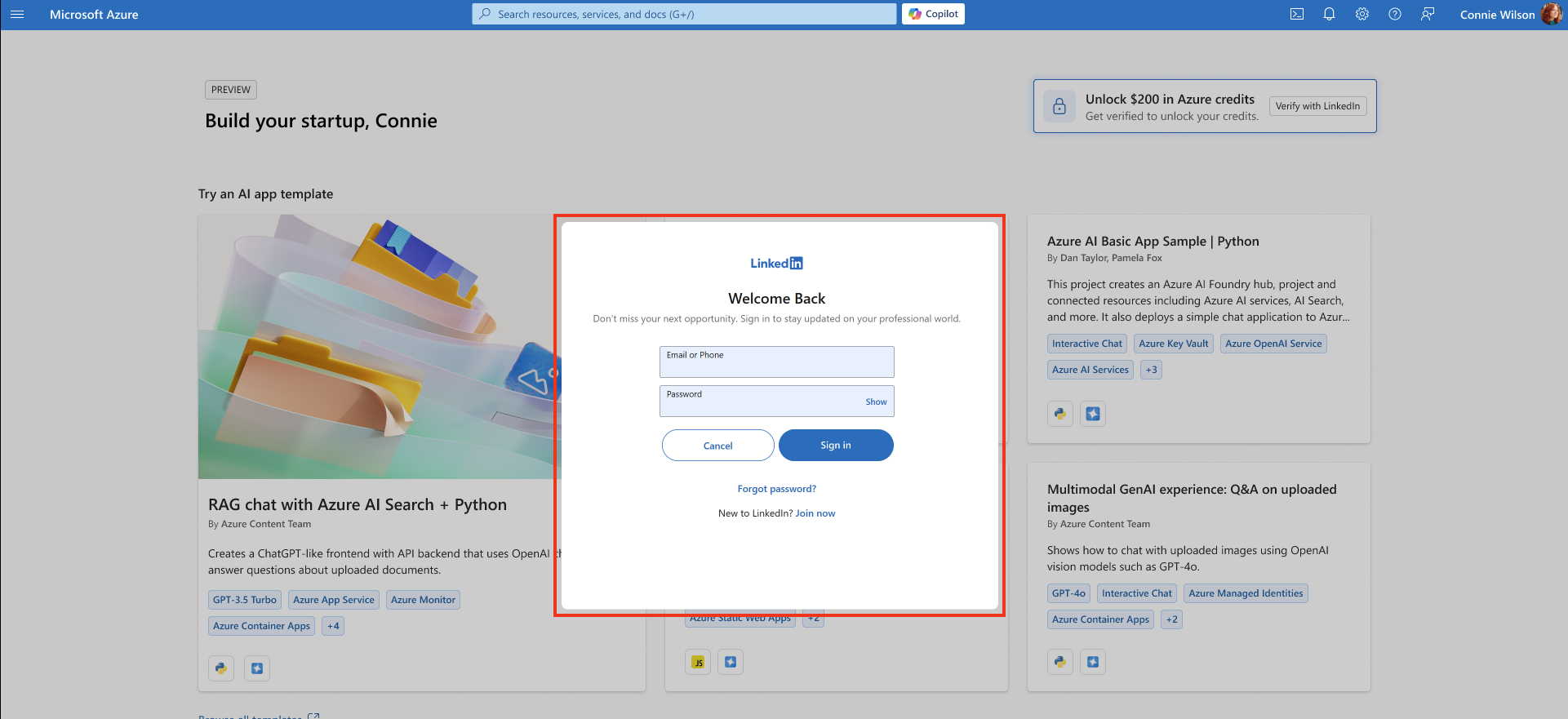Open the Azure portal hamburger menu

17,15
